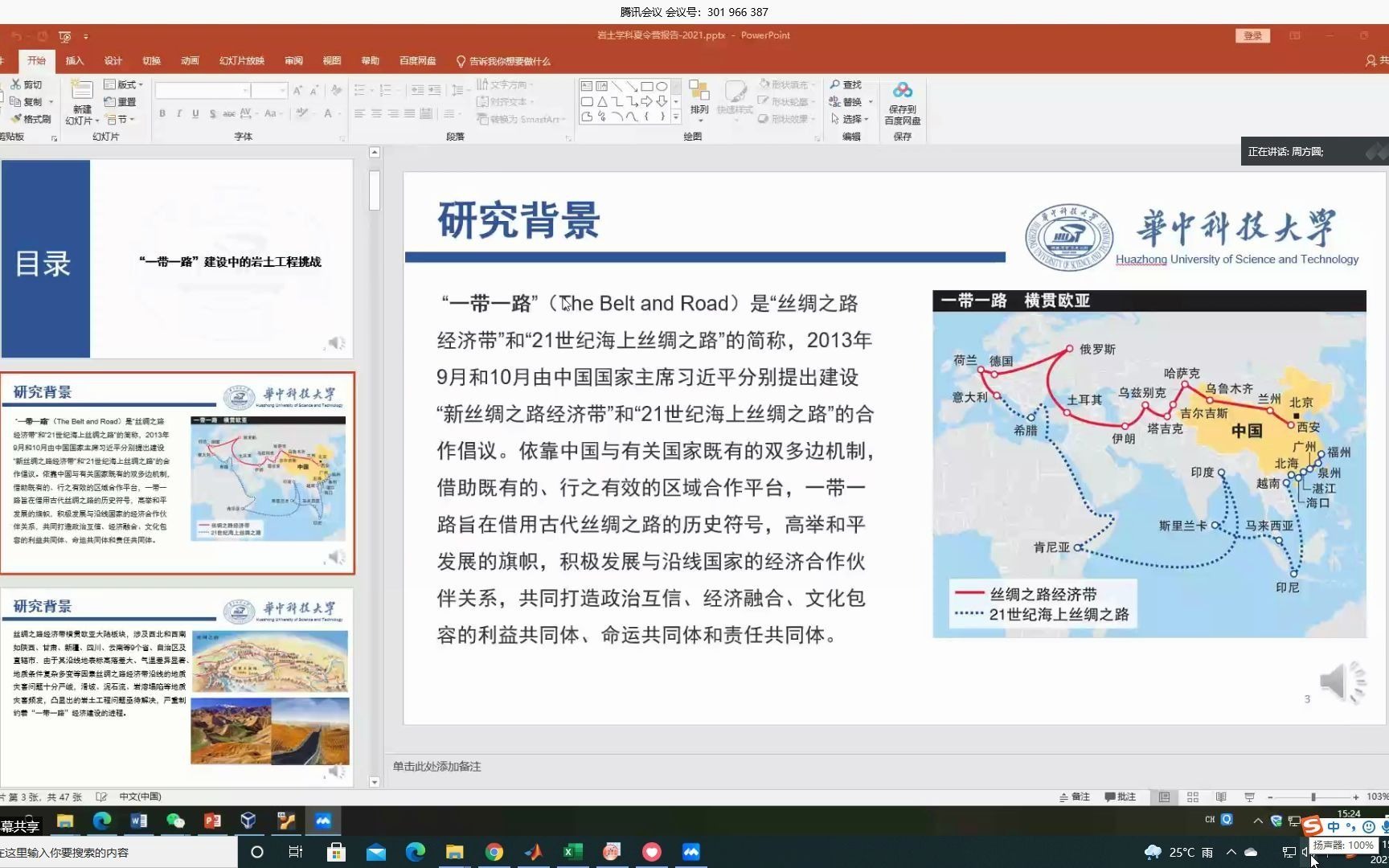Click the Sign in (登录) button

pyautogui.click(x=1252, y=36)
